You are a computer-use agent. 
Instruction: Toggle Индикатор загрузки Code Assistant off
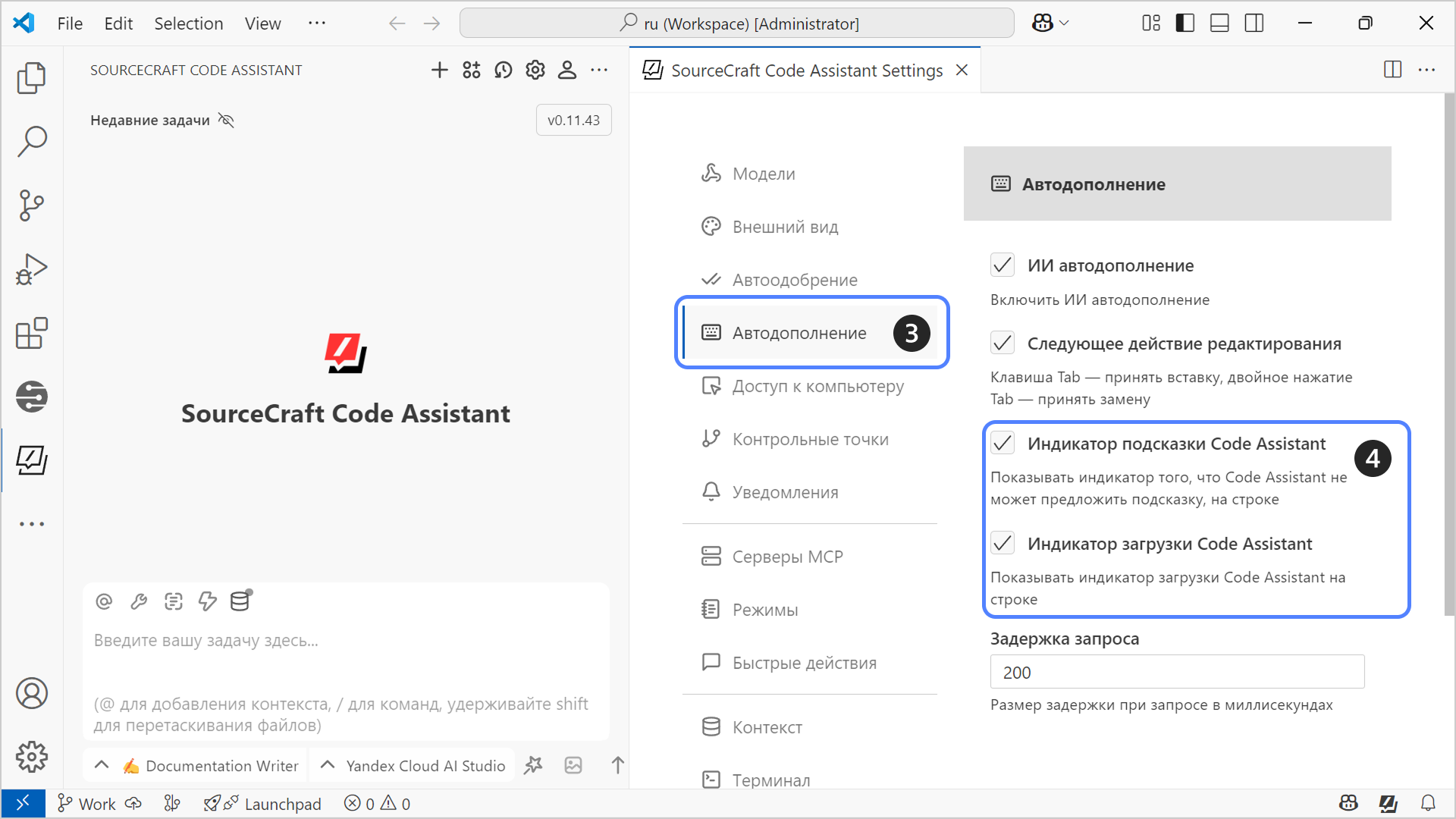click(x=1002, y=542)
